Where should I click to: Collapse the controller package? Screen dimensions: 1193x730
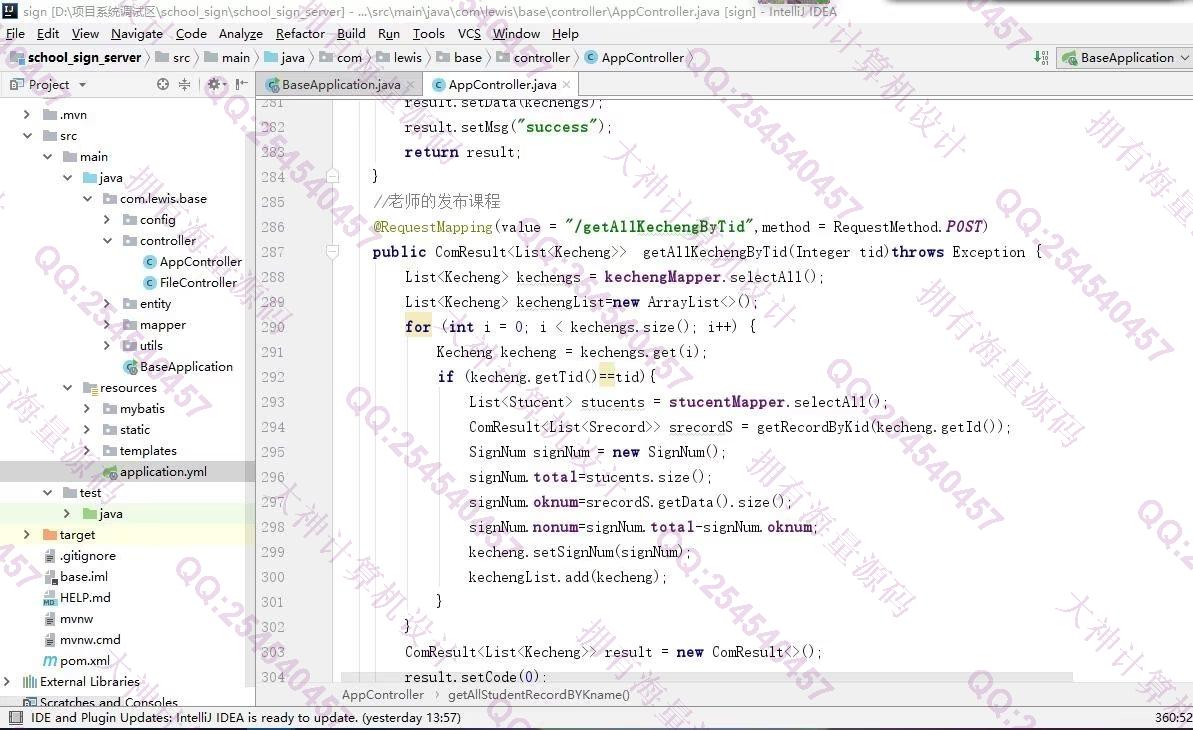pos(107,241)
